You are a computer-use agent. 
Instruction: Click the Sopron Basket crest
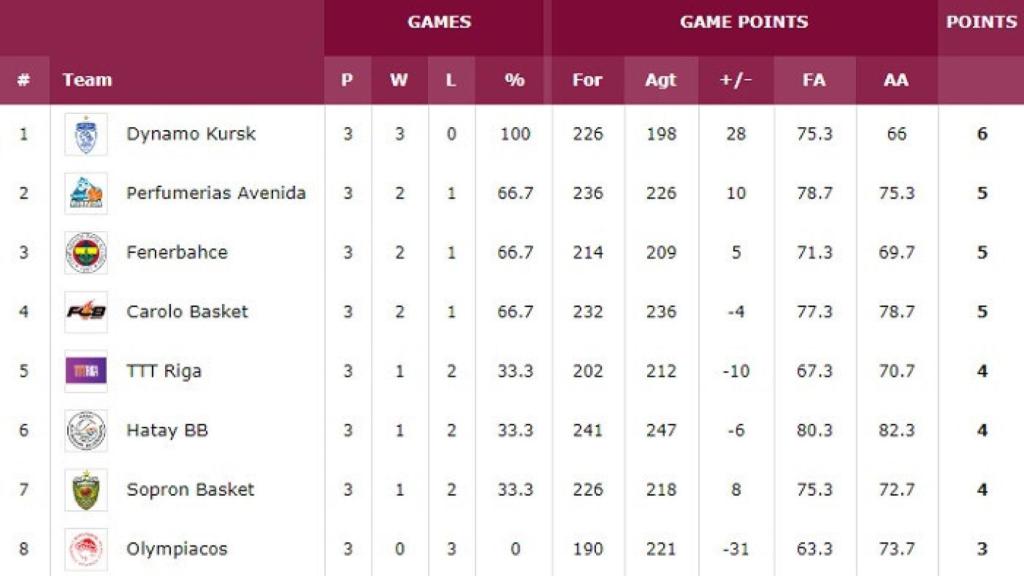pos(86,490)
